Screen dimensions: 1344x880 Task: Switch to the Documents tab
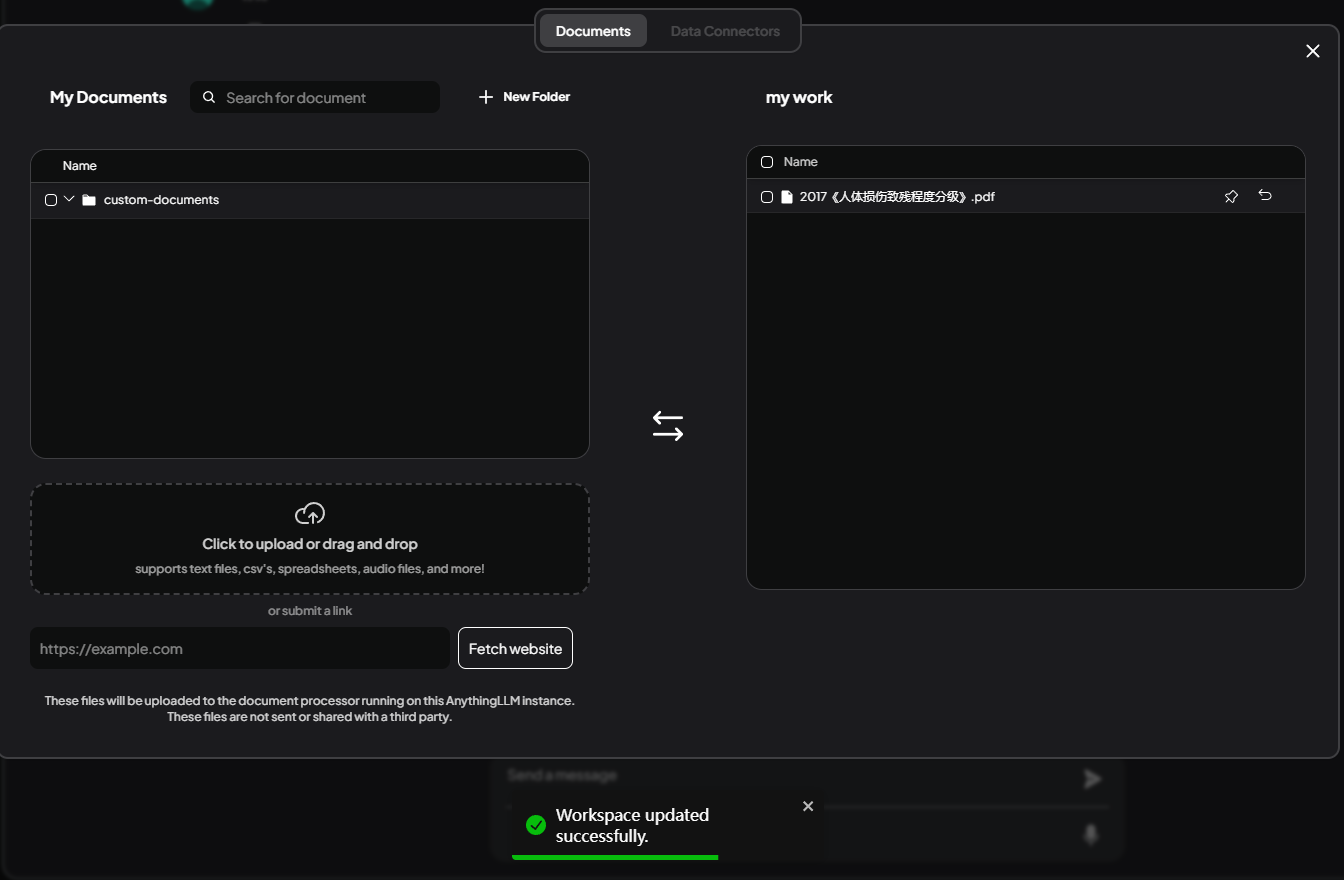(593, 31)
